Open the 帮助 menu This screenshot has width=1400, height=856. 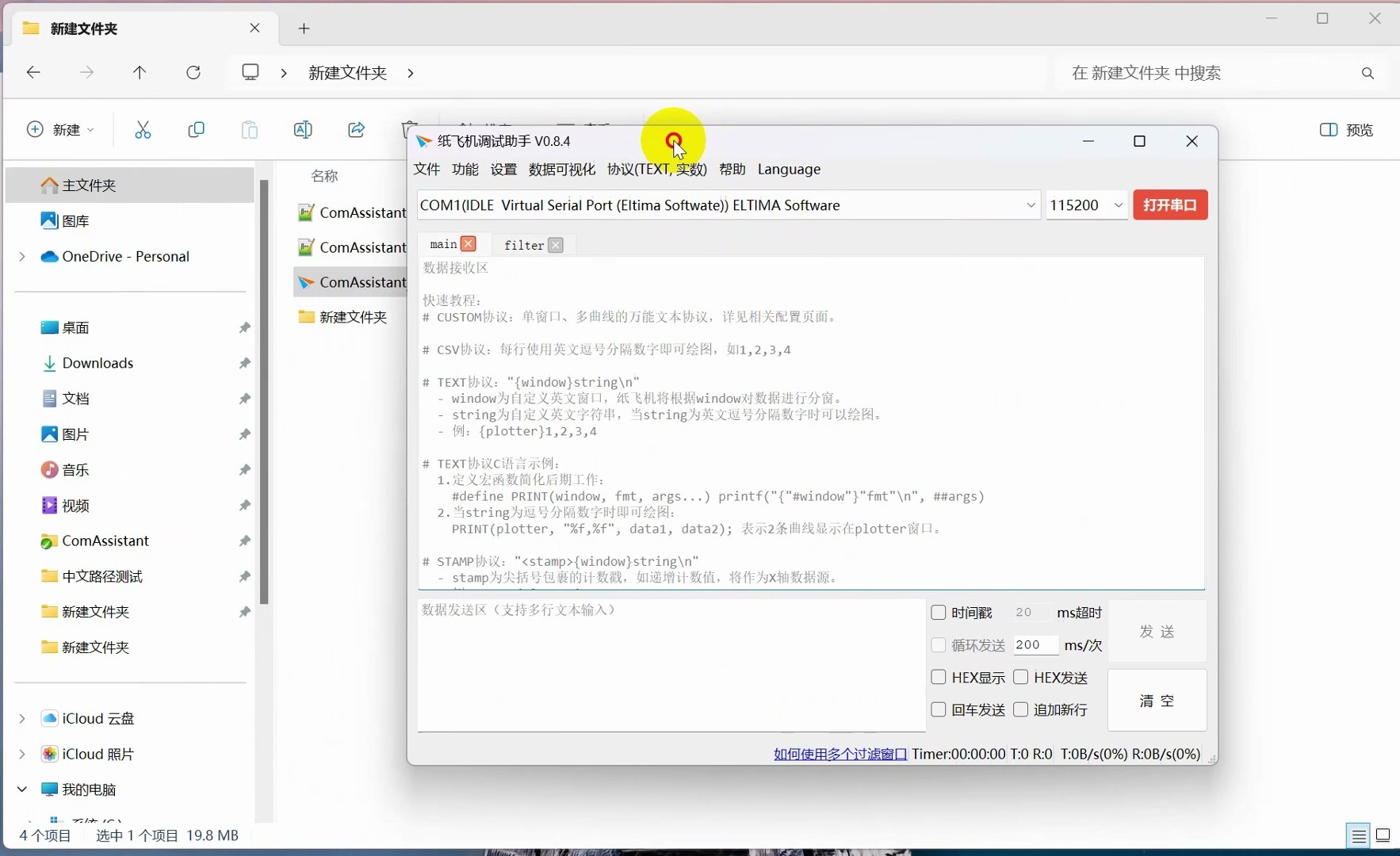point(733,169)
